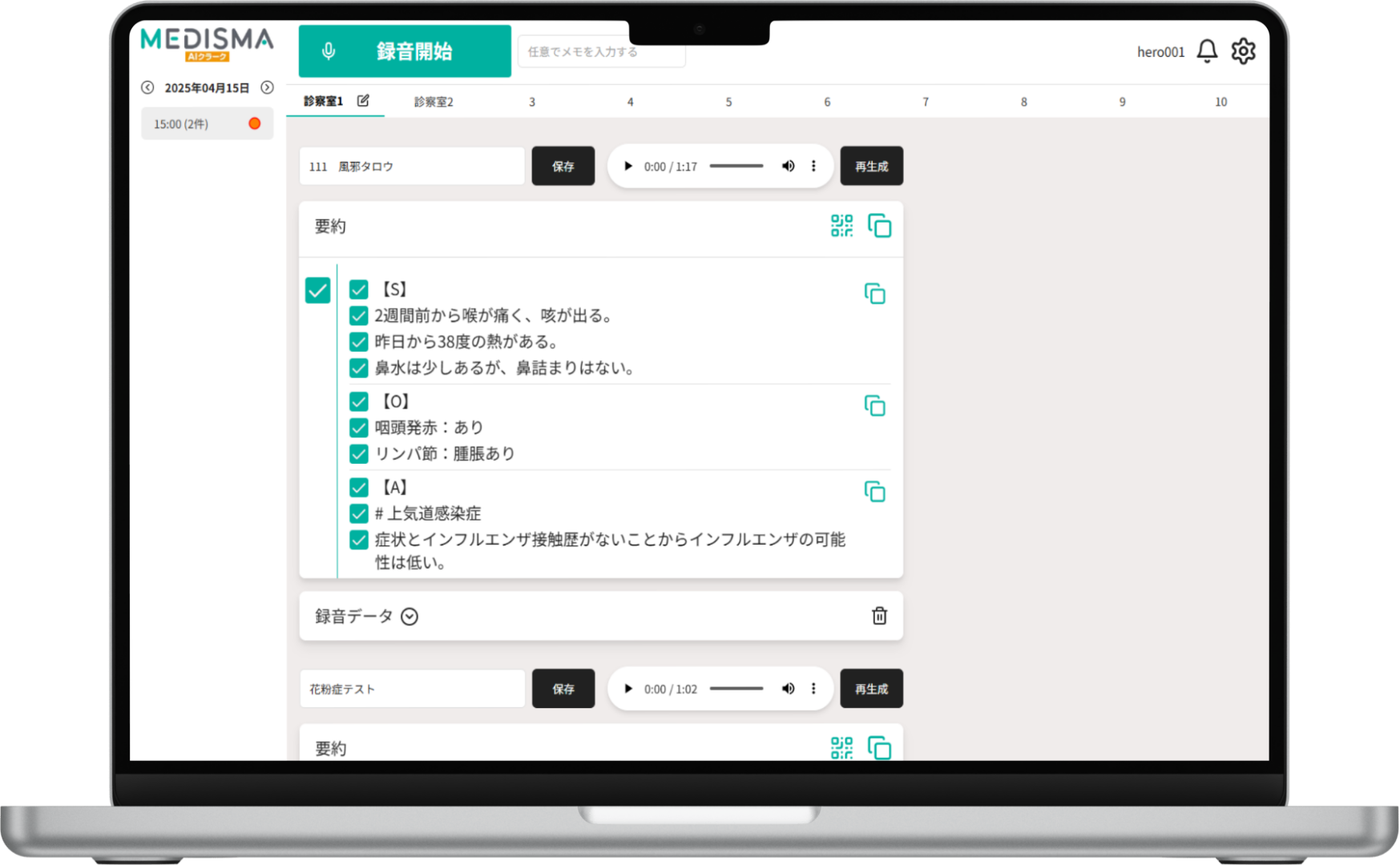
Task: Delete the 録音データ recording
Action: [879, 617]
